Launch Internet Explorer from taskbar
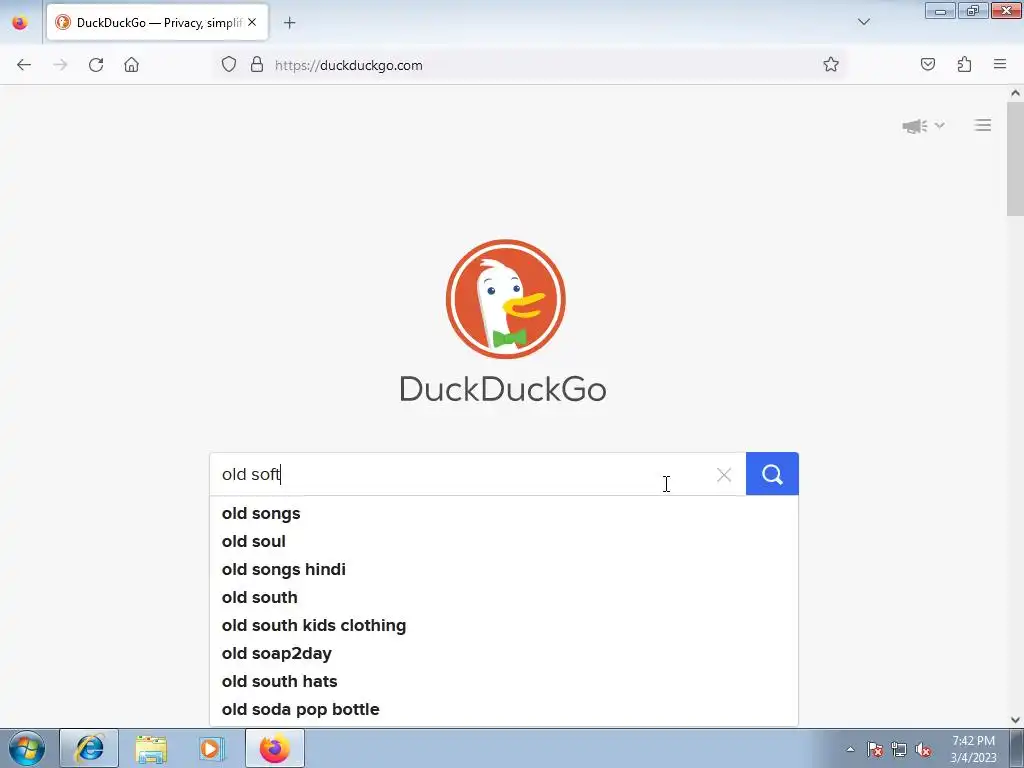 [89, 748]
